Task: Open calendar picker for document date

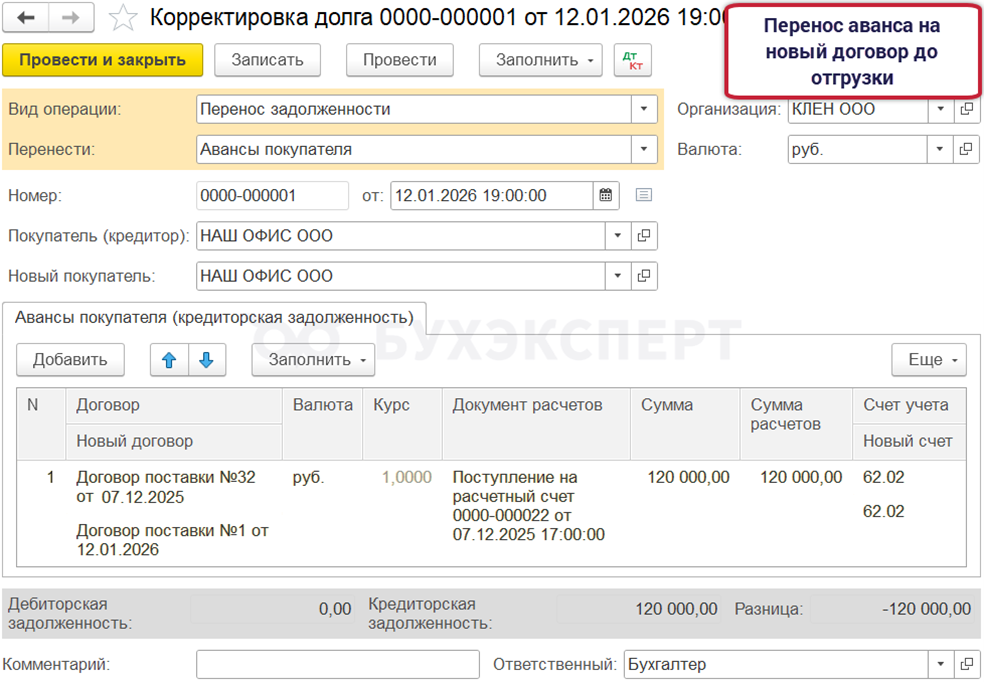Action: (606, 195)
